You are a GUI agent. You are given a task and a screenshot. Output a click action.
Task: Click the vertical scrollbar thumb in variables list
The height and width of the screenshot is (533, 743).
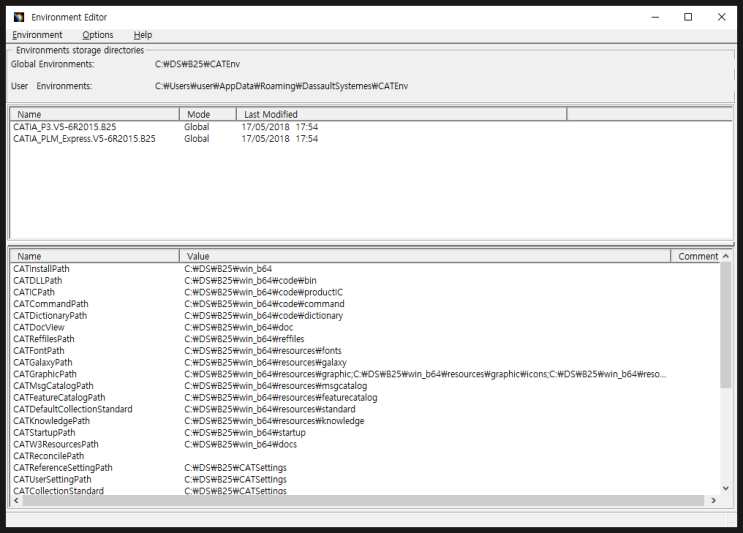(x=725, y=325)
